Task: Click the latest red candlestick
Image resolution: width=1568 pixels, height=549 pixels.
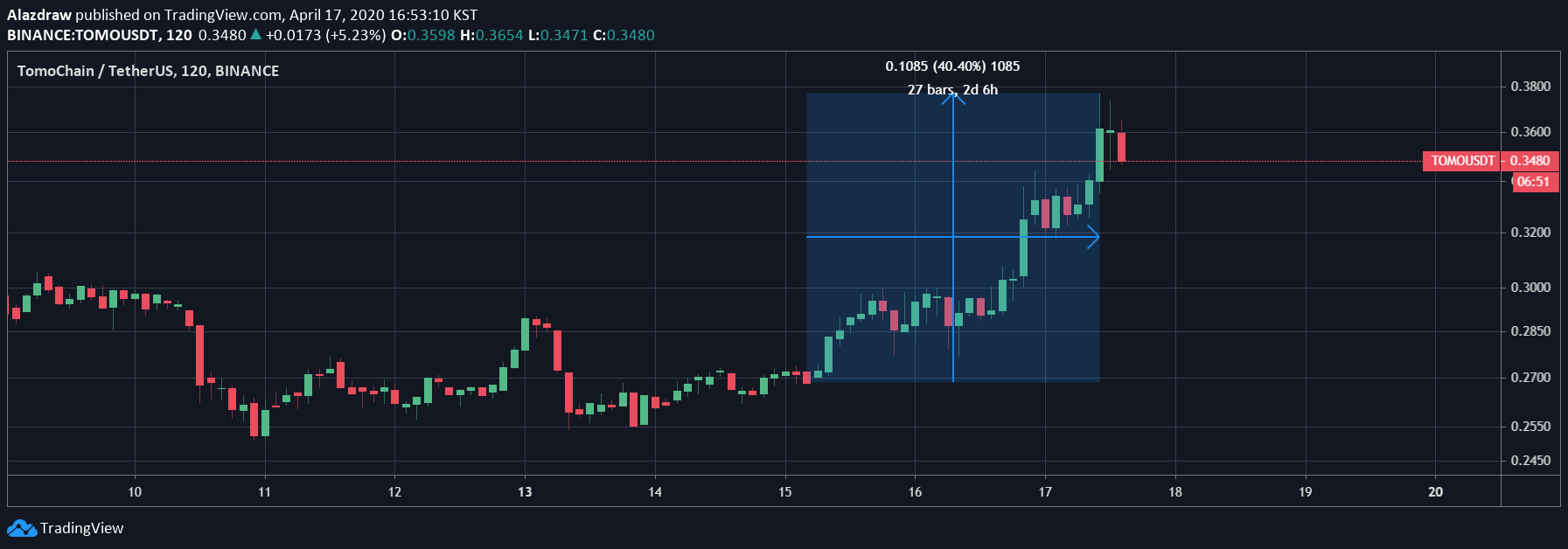Action: coord(1121,146)
